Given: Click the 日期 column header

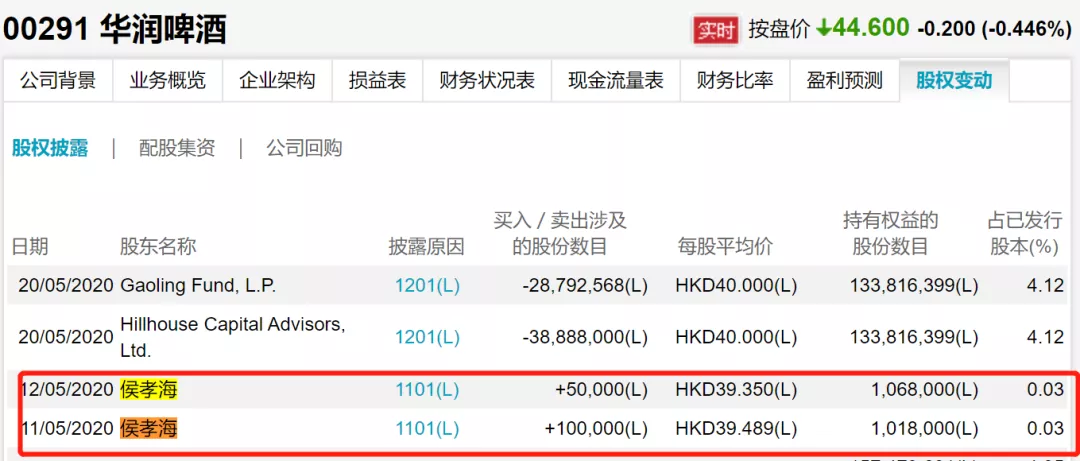Looking at the screenshot, I should click(30, 247).
